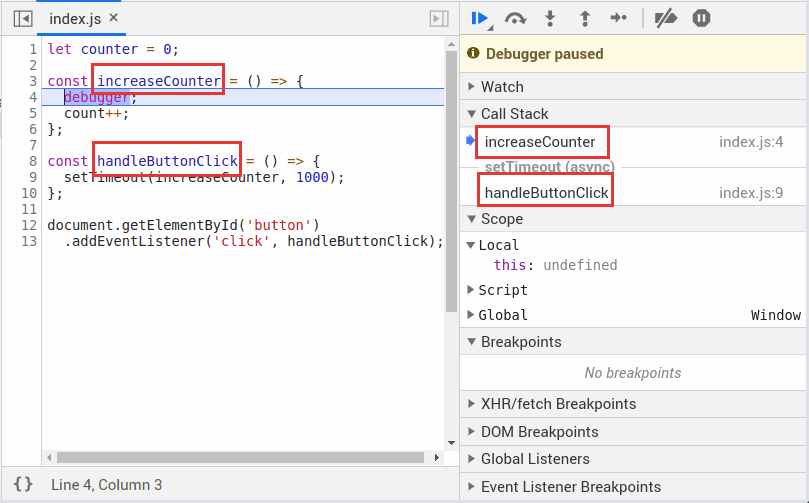Viewport: 809px width, 503px height.
Task: Select increaseCounter frame in call stack
Action: [540, 142]
